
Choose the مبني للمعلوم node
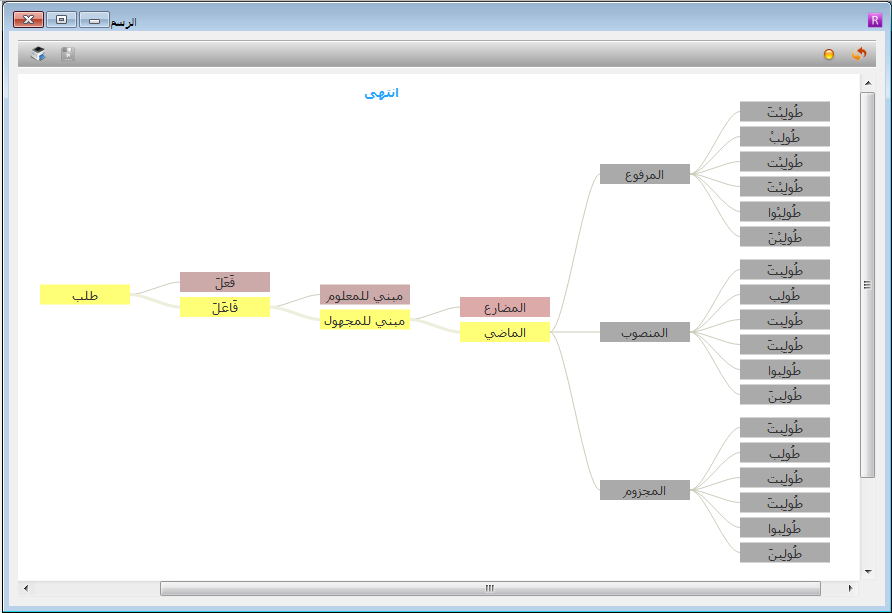(365, 295)
